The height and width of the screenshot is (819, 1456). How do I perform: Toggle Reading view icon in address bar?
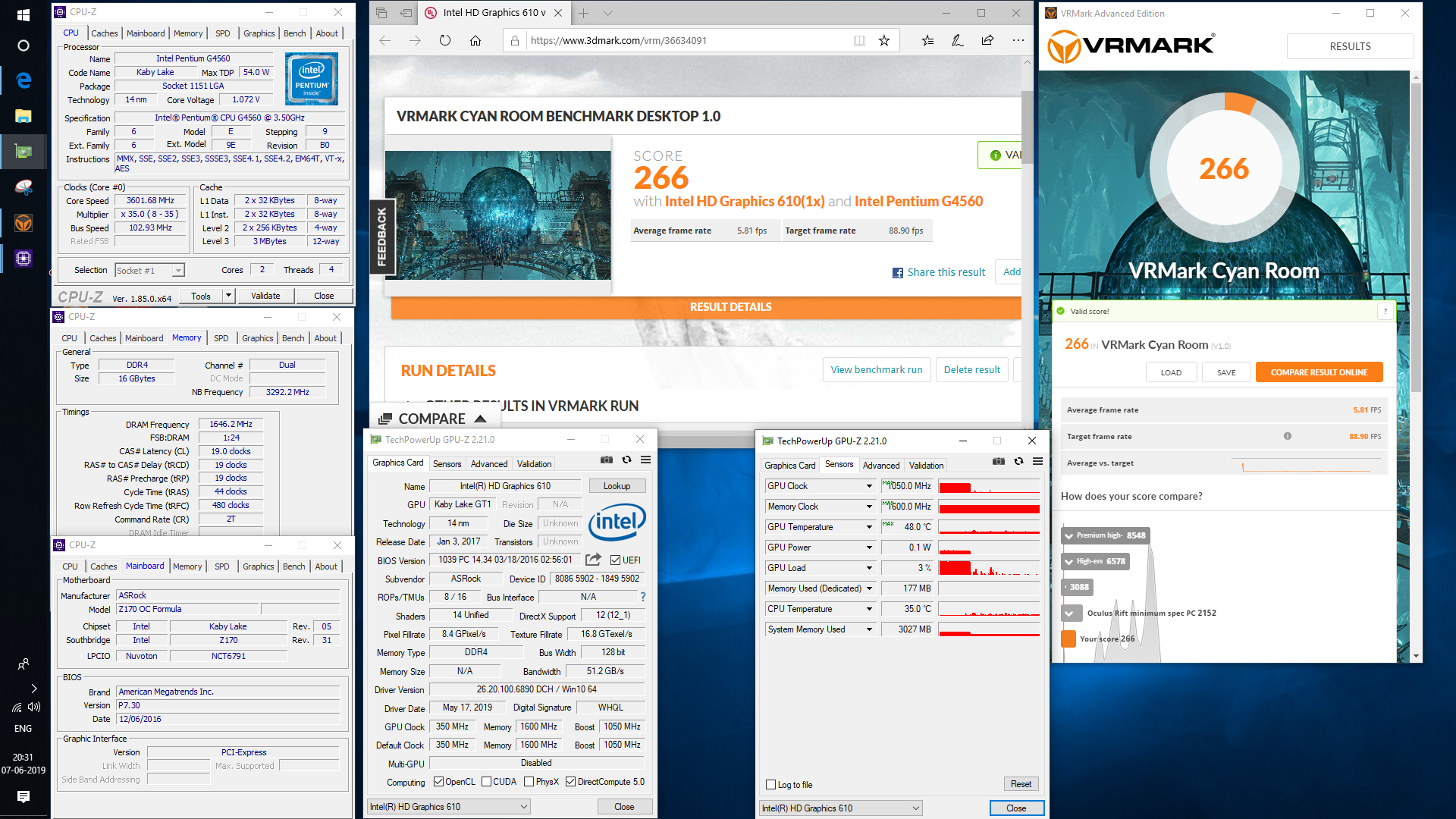(x=859, y=41)
